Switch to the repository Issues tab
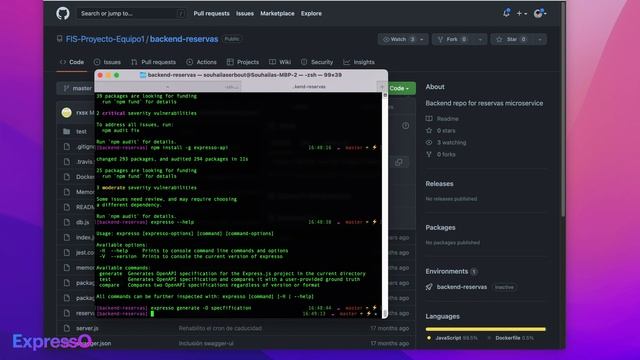Viewport: 640px width, 360px height. pyautogui.click(x=107, y=62)
